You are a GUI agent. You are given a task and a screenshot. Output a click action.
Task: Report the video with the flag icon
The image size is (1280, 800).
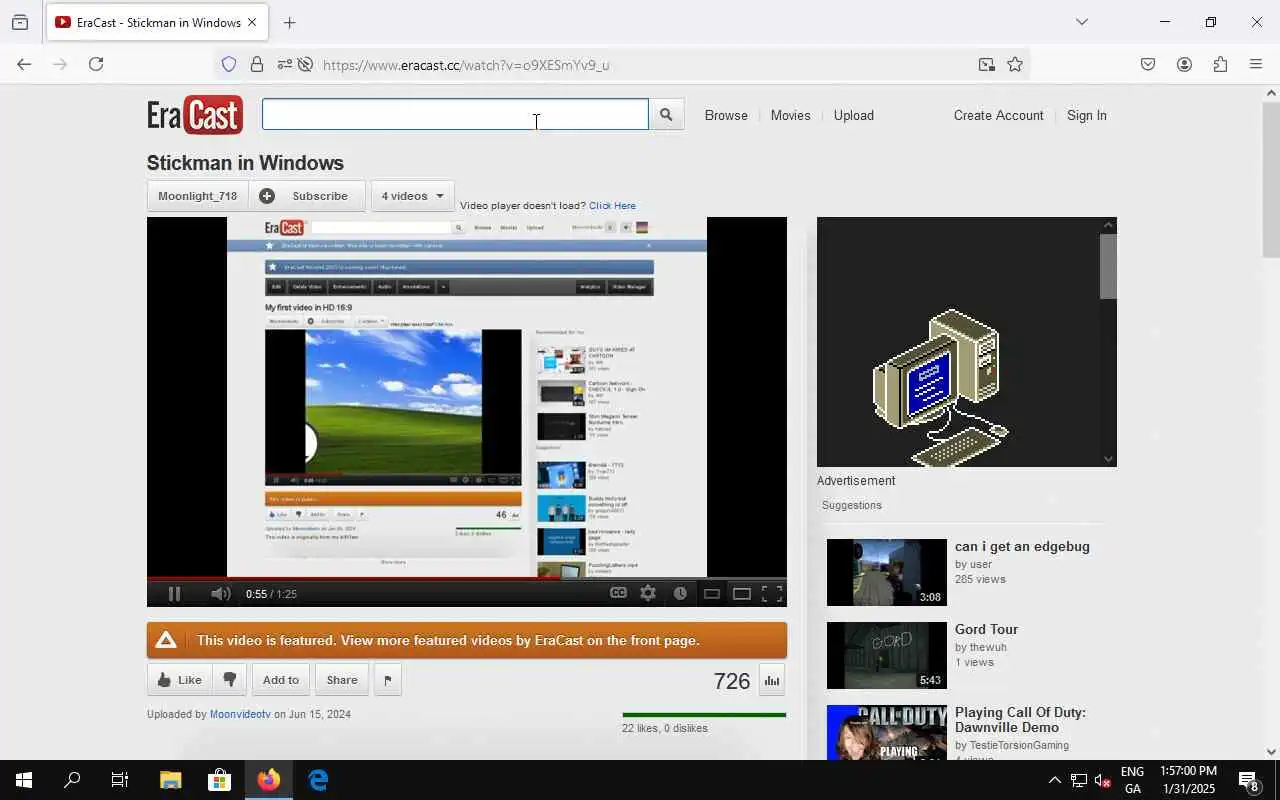pos(388,680)
